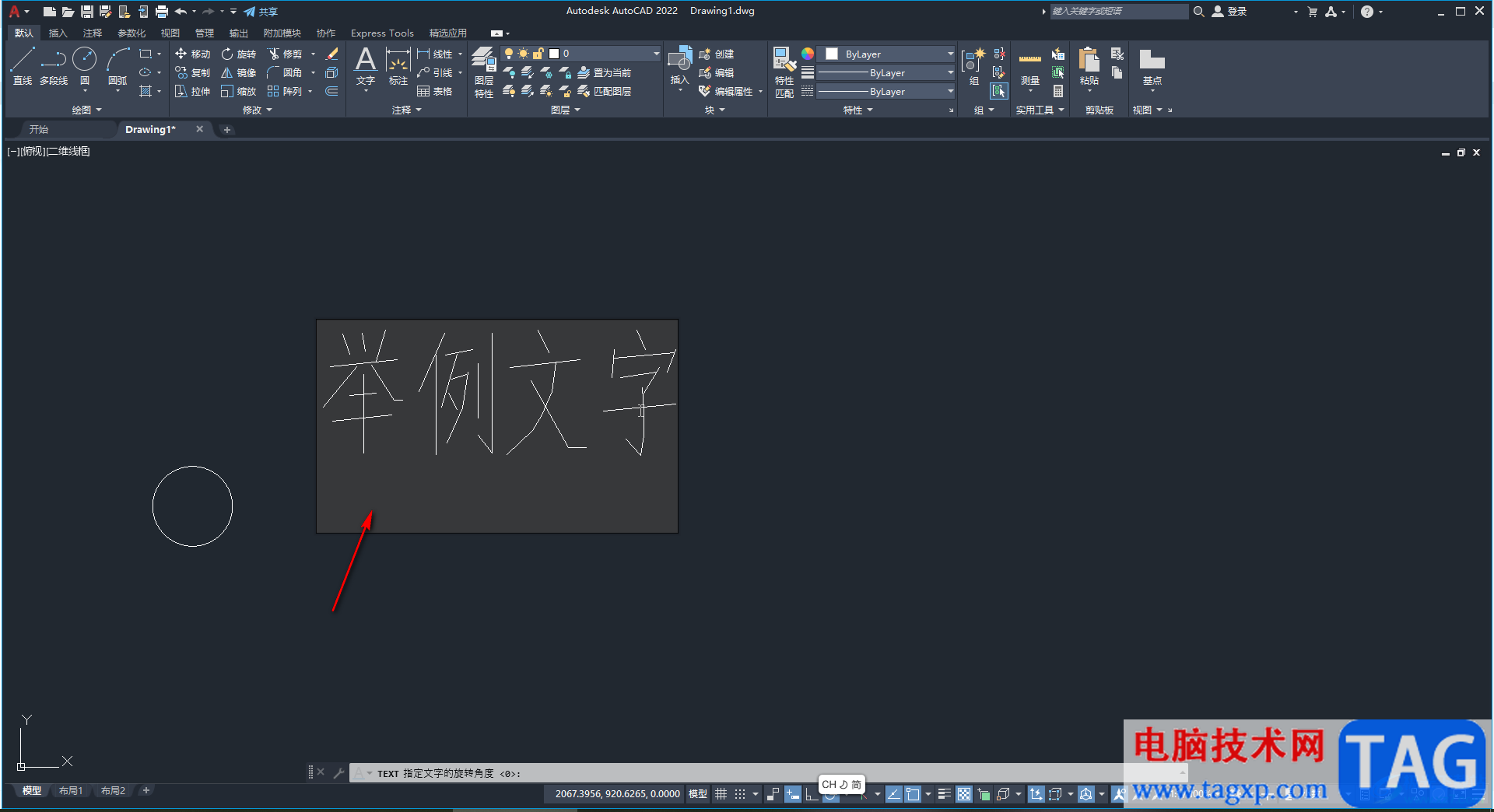This screenshot has width=1494, height=812.
Task: Toggle ortho mode in status bar
Action: point(812,794)
